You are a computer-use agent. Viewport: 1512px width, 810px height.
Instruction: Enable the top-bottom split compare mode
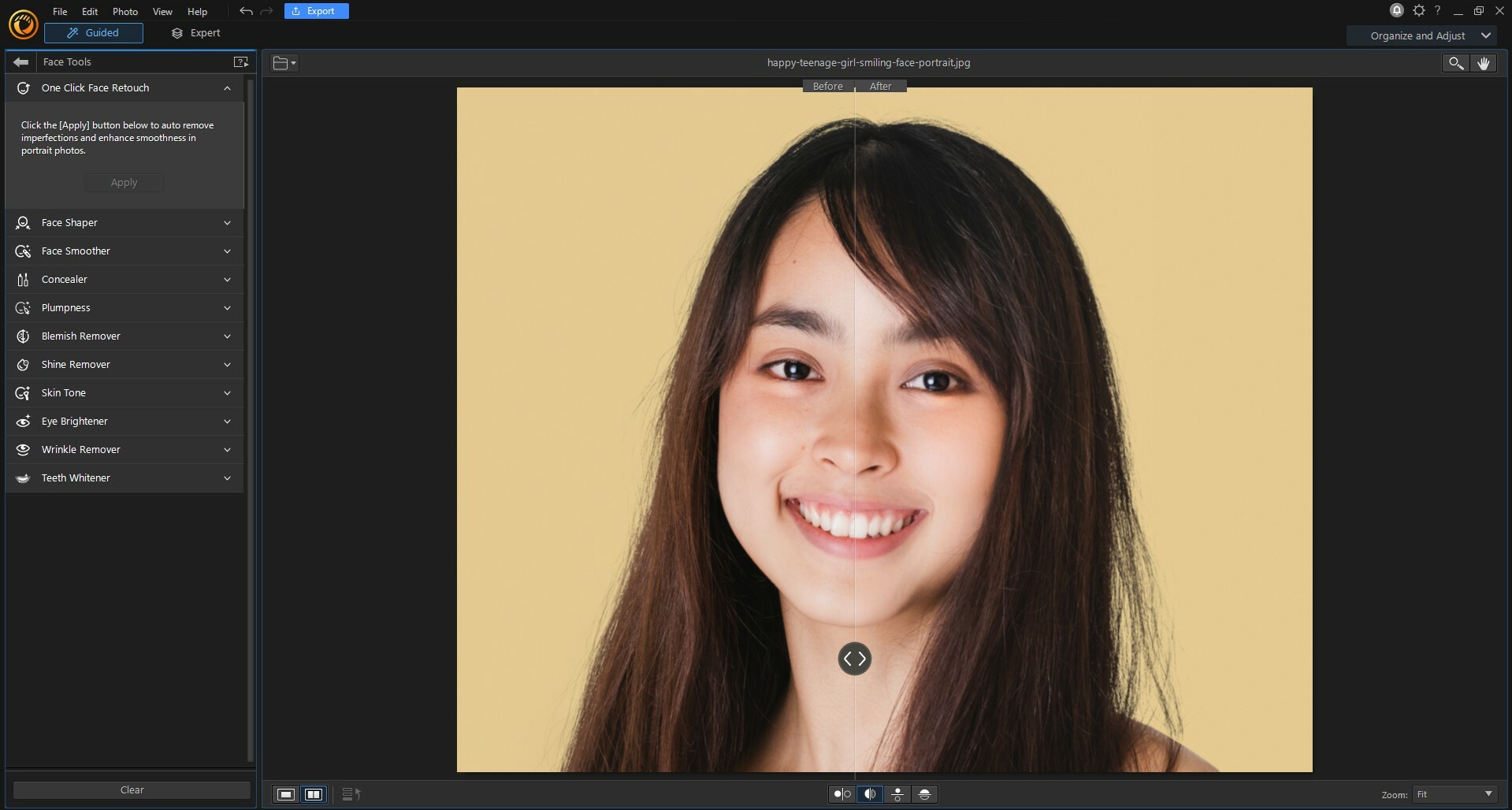tap(924, 794)
